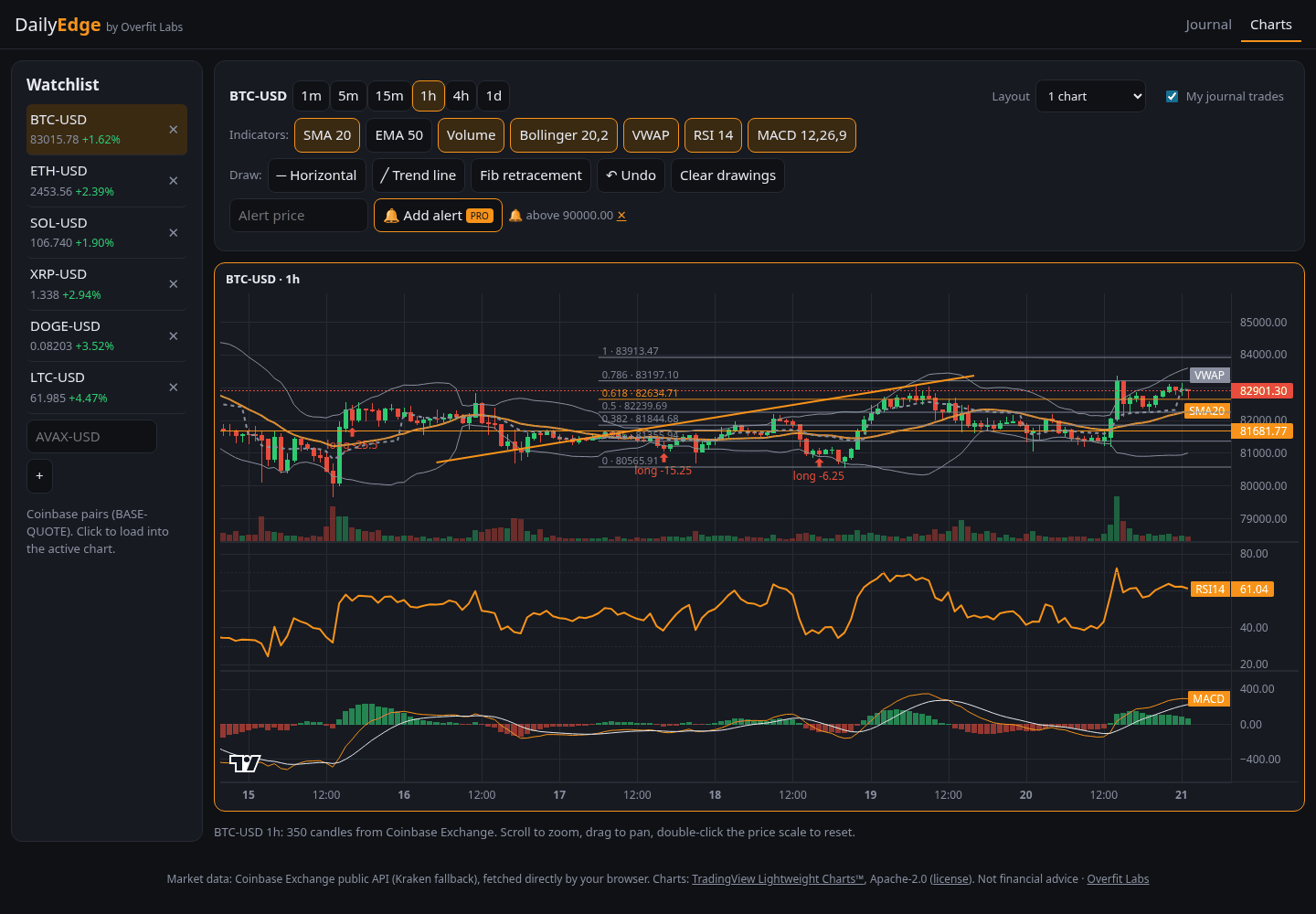Toggle the Bollinger 20,2 indicator

tap(564, 135)
